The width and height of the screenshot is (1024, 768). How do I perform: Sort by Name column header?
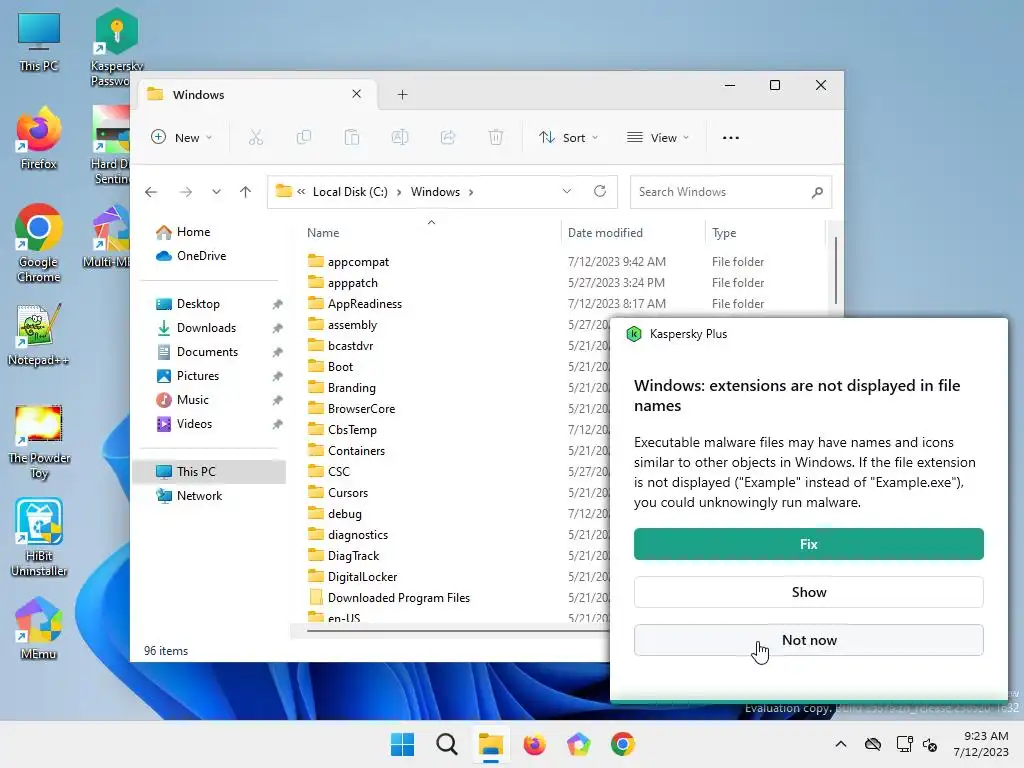click(x=430, y=233)
